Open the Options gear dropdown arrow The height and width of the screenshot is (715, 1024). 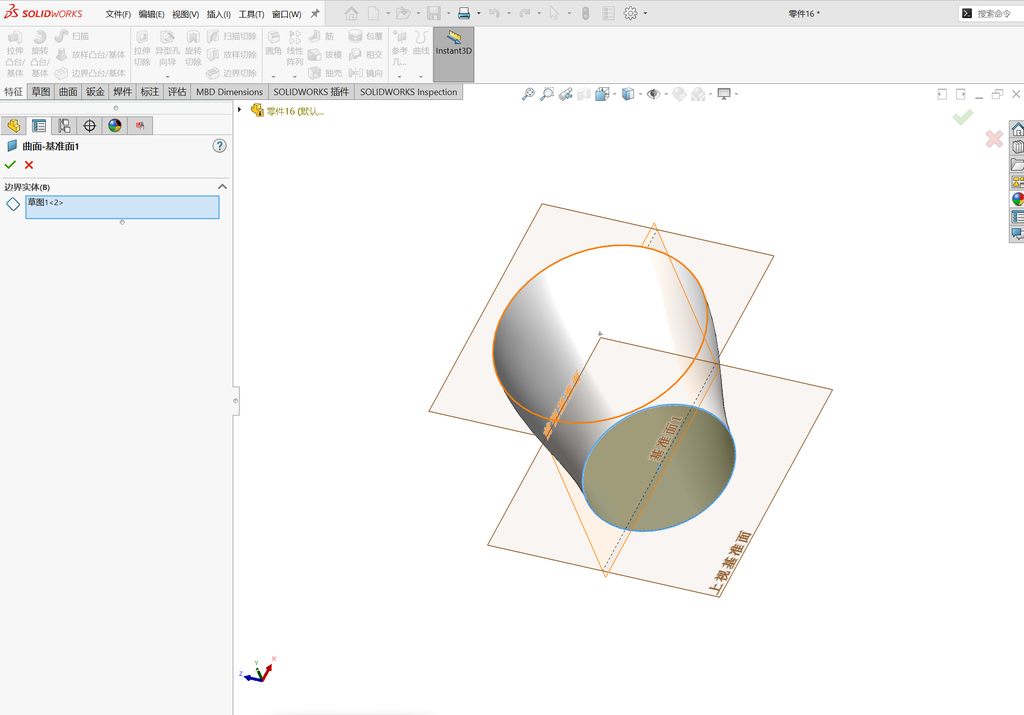pyautogui.click(x=645, y=13)
